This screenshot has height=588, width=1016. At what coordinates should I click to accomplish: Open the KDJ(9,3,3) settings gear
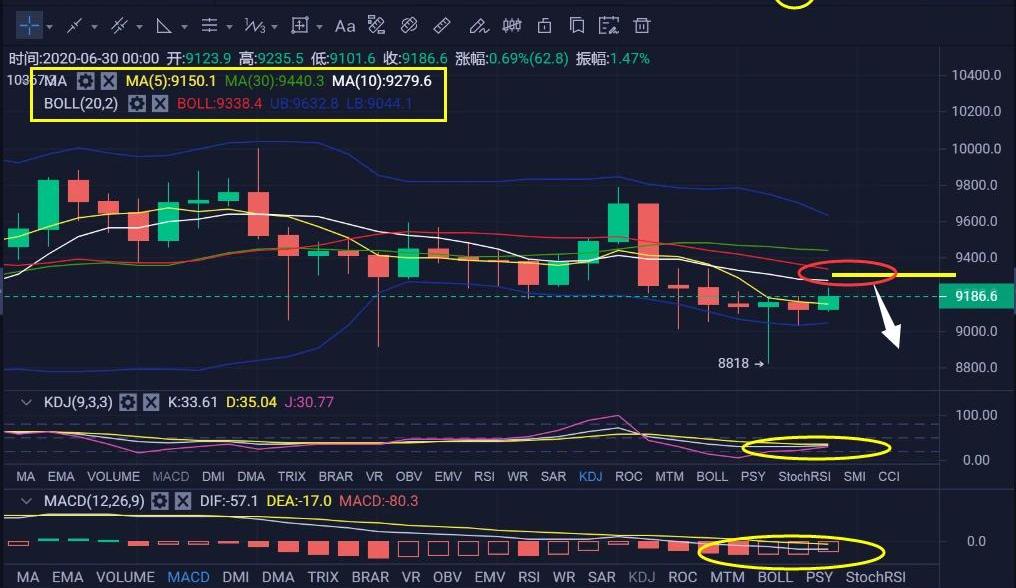tap(128, 402)
